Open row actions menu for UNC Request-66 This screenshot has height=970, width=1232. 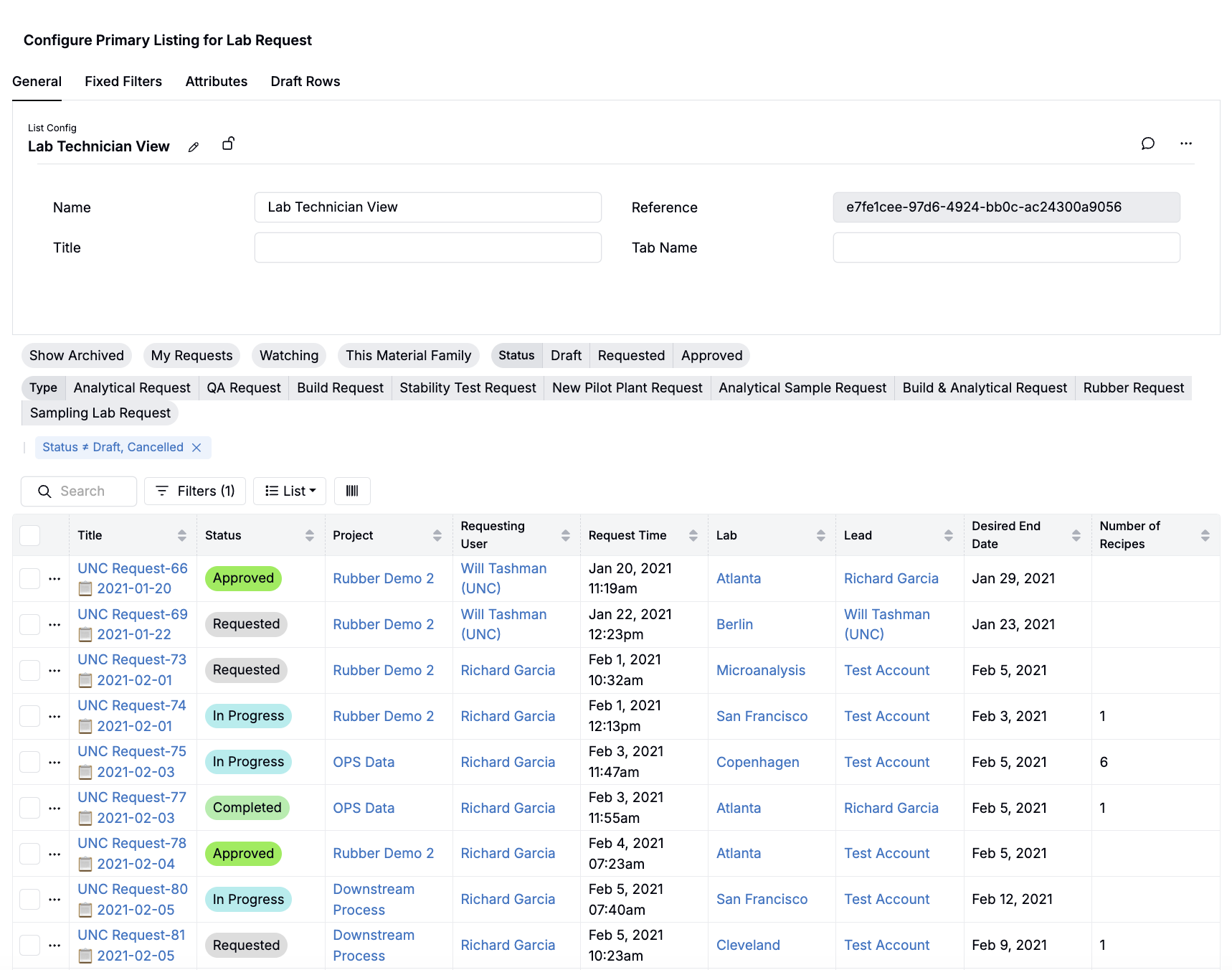coord(55,578)
